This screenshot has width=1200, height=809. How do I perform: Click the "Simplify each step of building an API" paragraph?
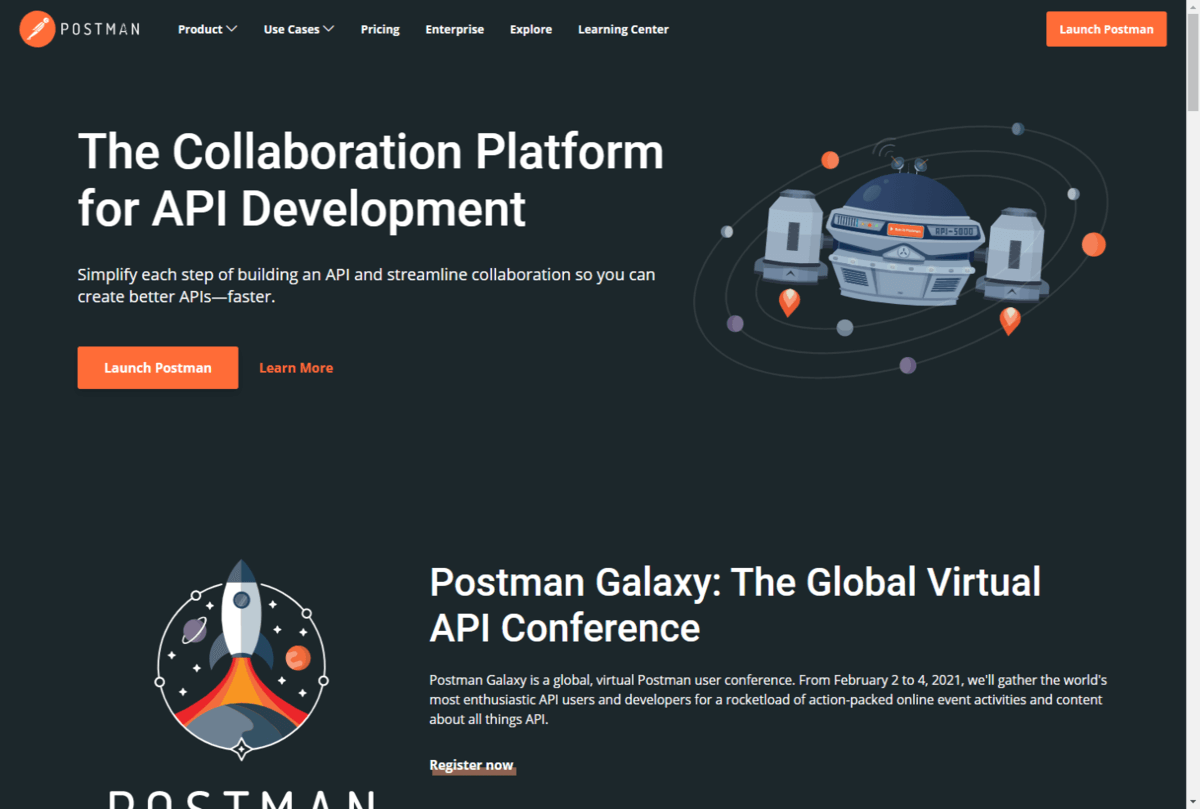point(367,285)
